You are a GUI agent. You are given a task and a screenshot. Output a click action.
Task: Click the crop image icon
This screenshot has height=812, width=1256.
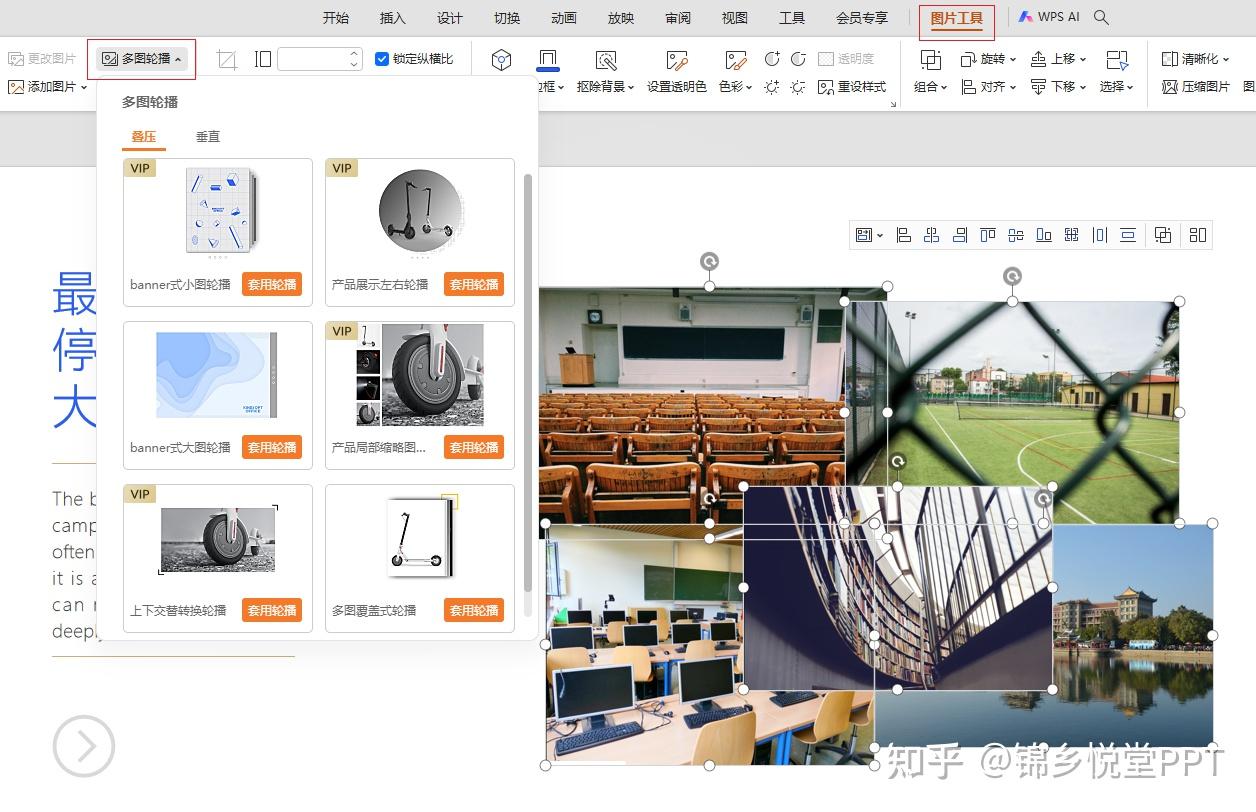pos(227,60)
